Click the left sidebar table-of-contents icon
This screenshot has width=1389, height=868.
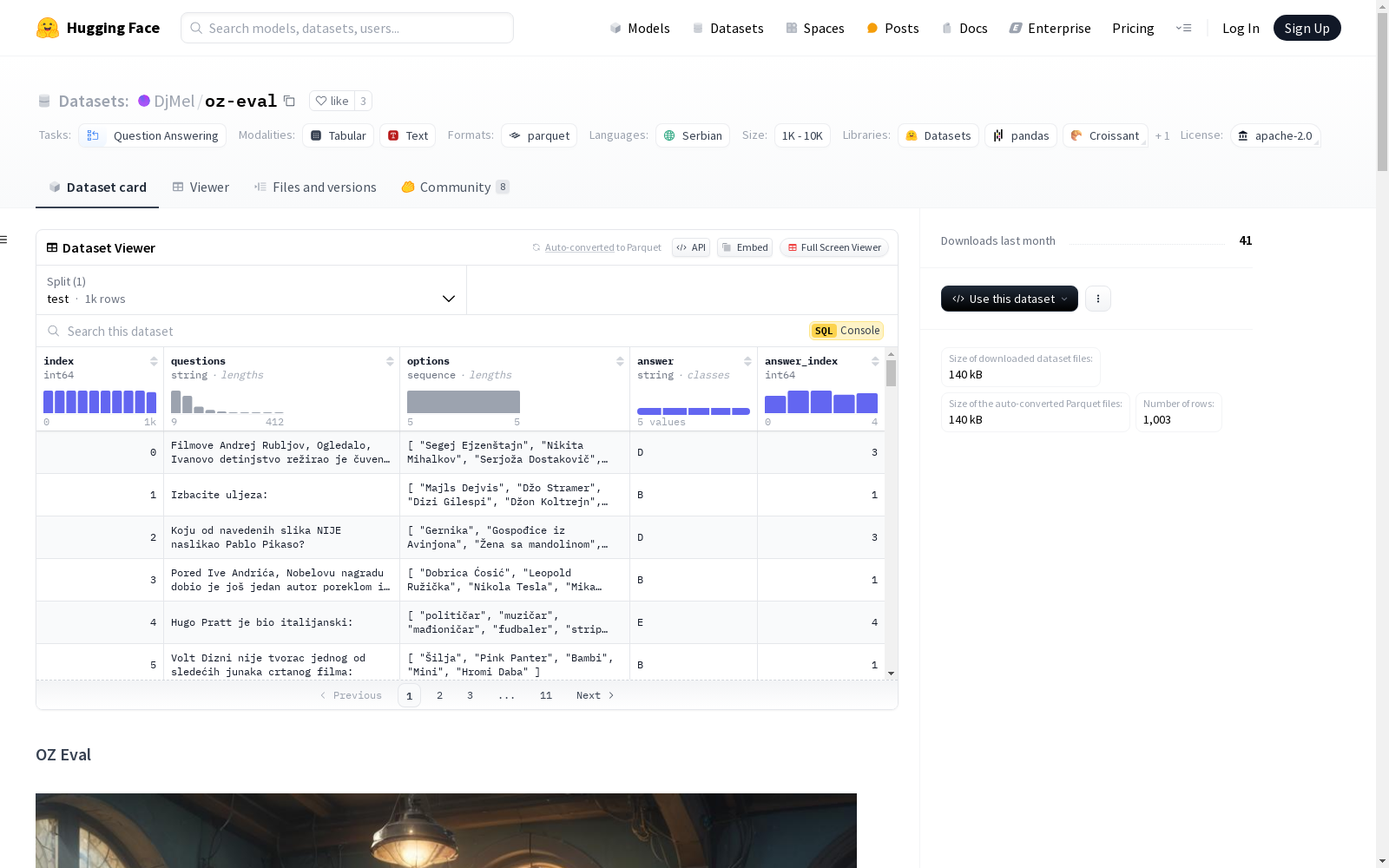coord(4,240)
